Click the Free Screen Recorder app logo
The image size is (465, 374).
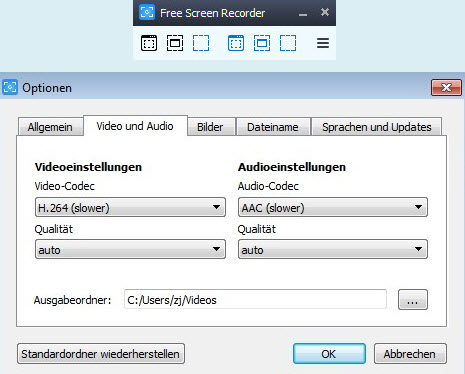point(147,13)
